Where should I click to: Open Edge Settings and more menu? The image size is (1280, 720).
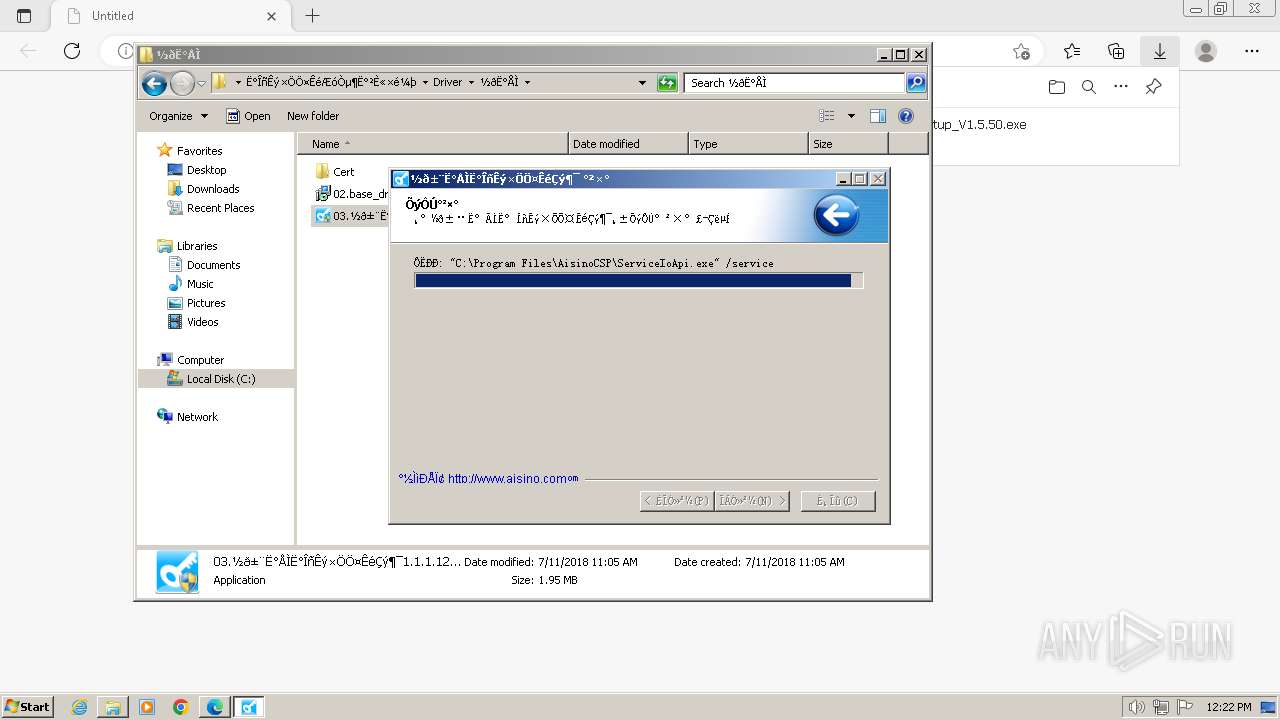1252,51
